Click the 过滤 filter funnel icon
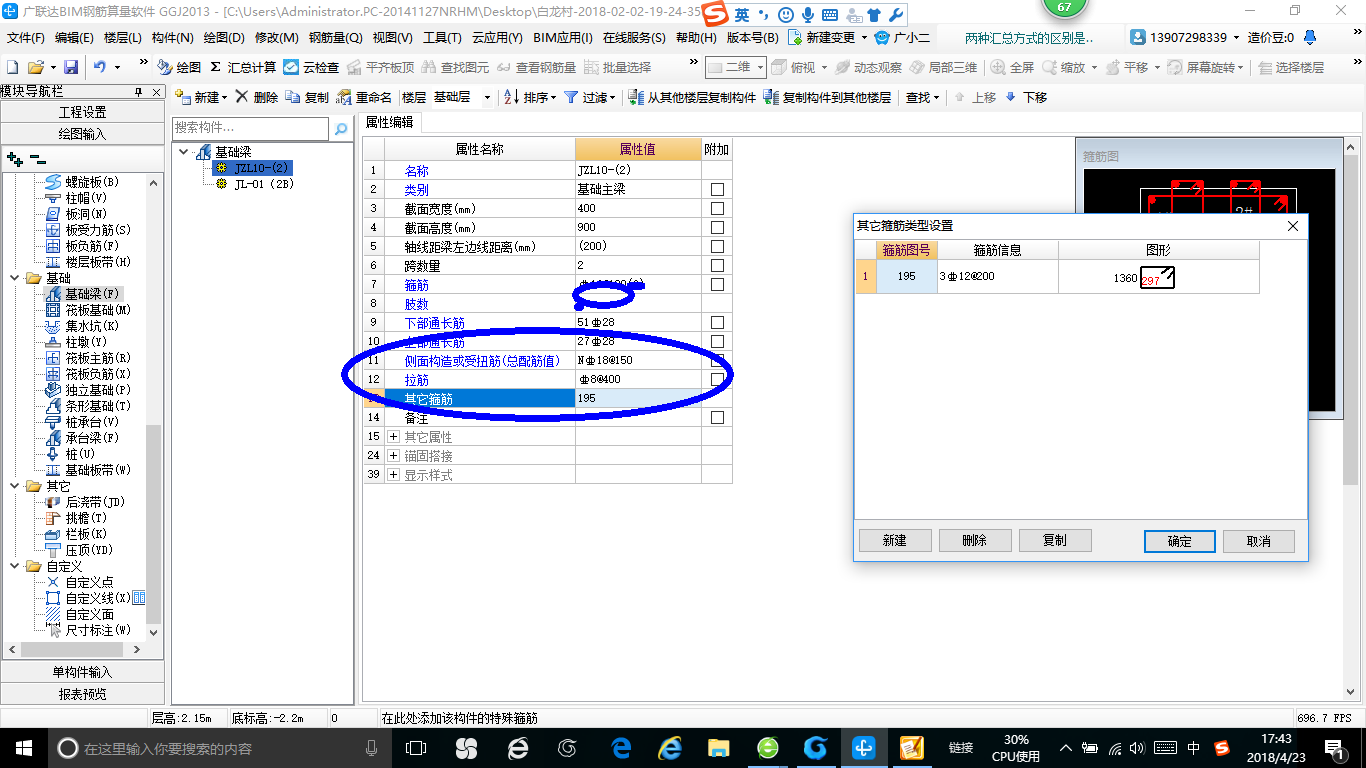1366x768 pixels. coord(571,97)
